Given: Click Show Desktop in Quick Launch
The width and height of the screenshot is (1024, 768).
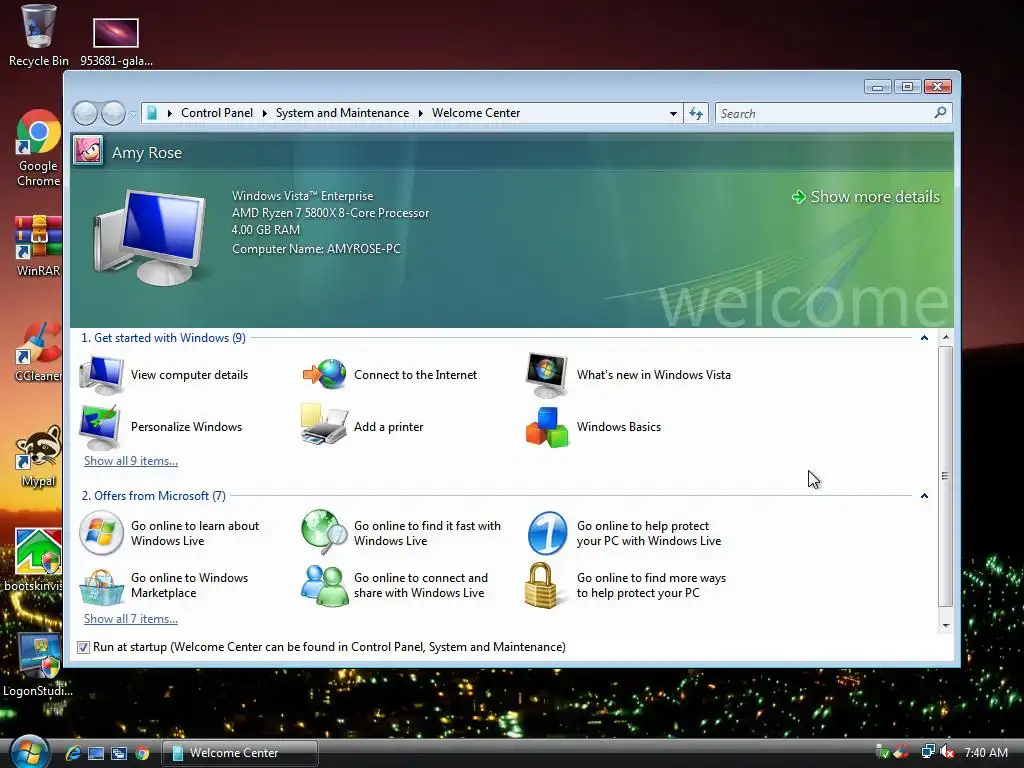Looking at the screenshot, I should point(96,754).
